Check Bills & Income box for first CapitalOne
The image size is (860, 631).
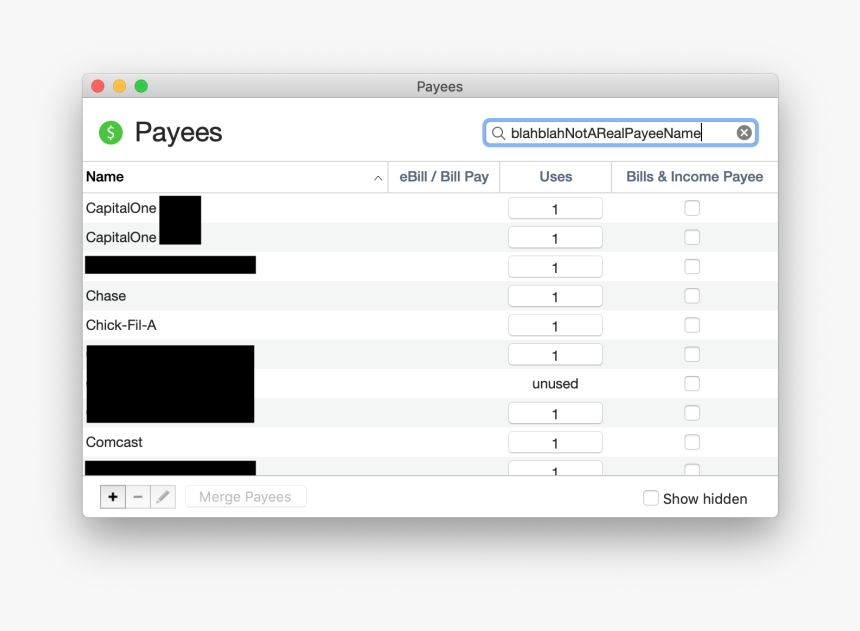(692, 208)
